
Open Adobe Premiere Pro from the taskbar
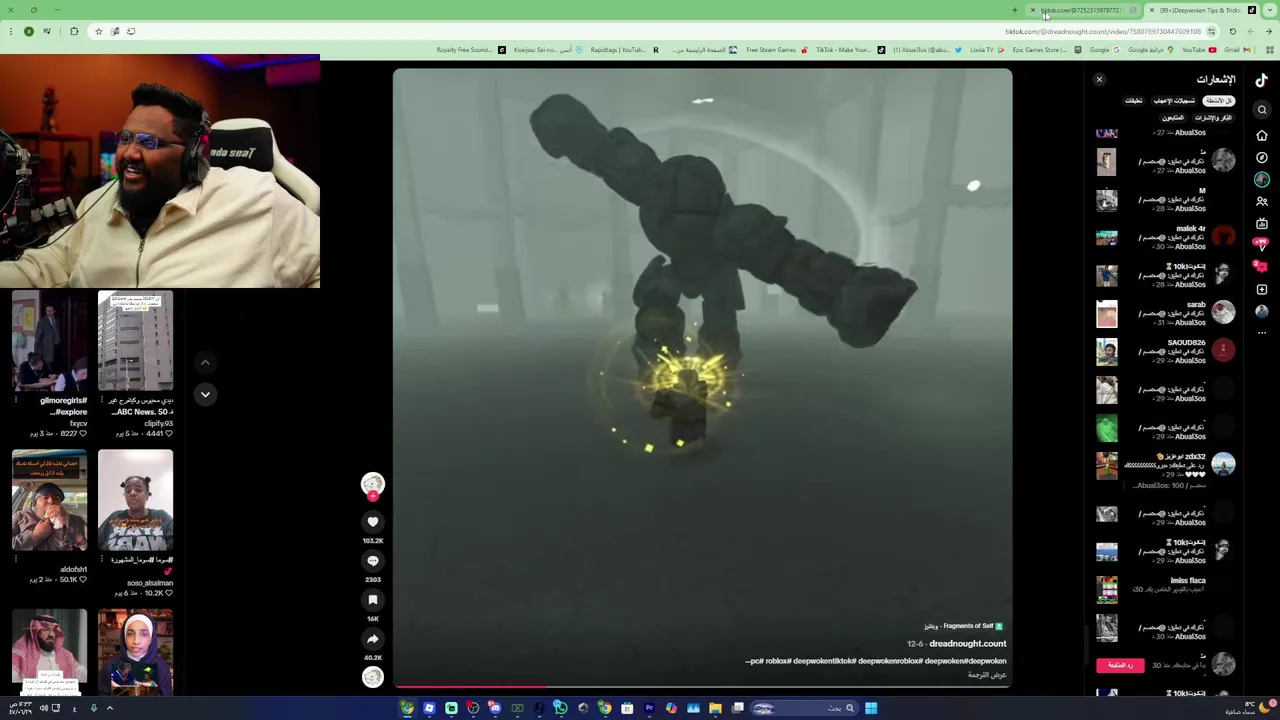click(649, 708)
